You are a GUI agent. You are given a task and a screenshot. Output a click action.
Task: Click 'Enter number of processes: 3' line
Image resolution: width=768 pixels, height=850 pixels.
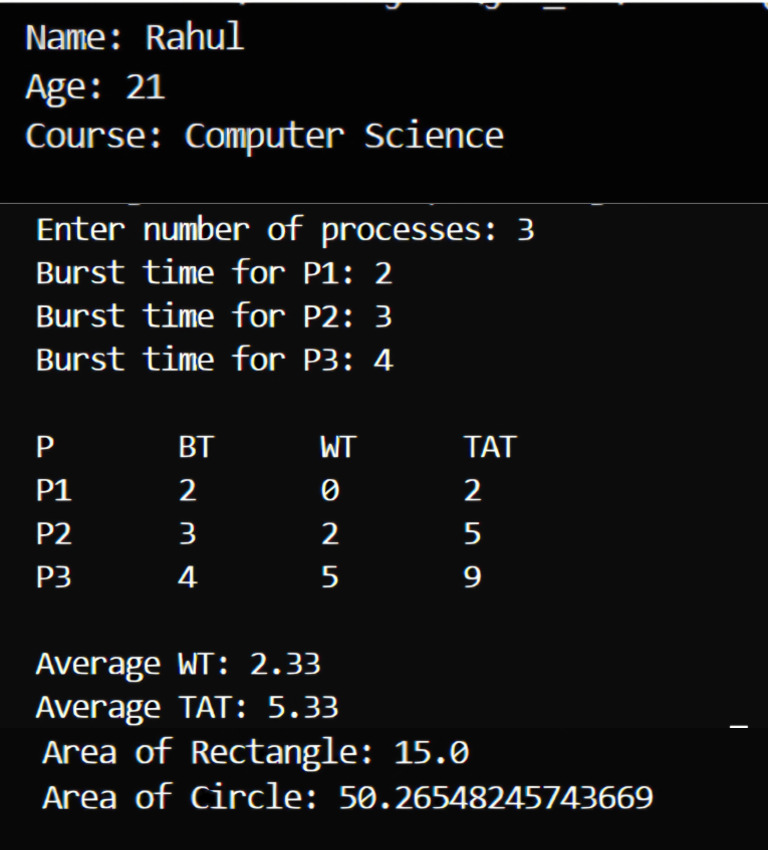285,231
